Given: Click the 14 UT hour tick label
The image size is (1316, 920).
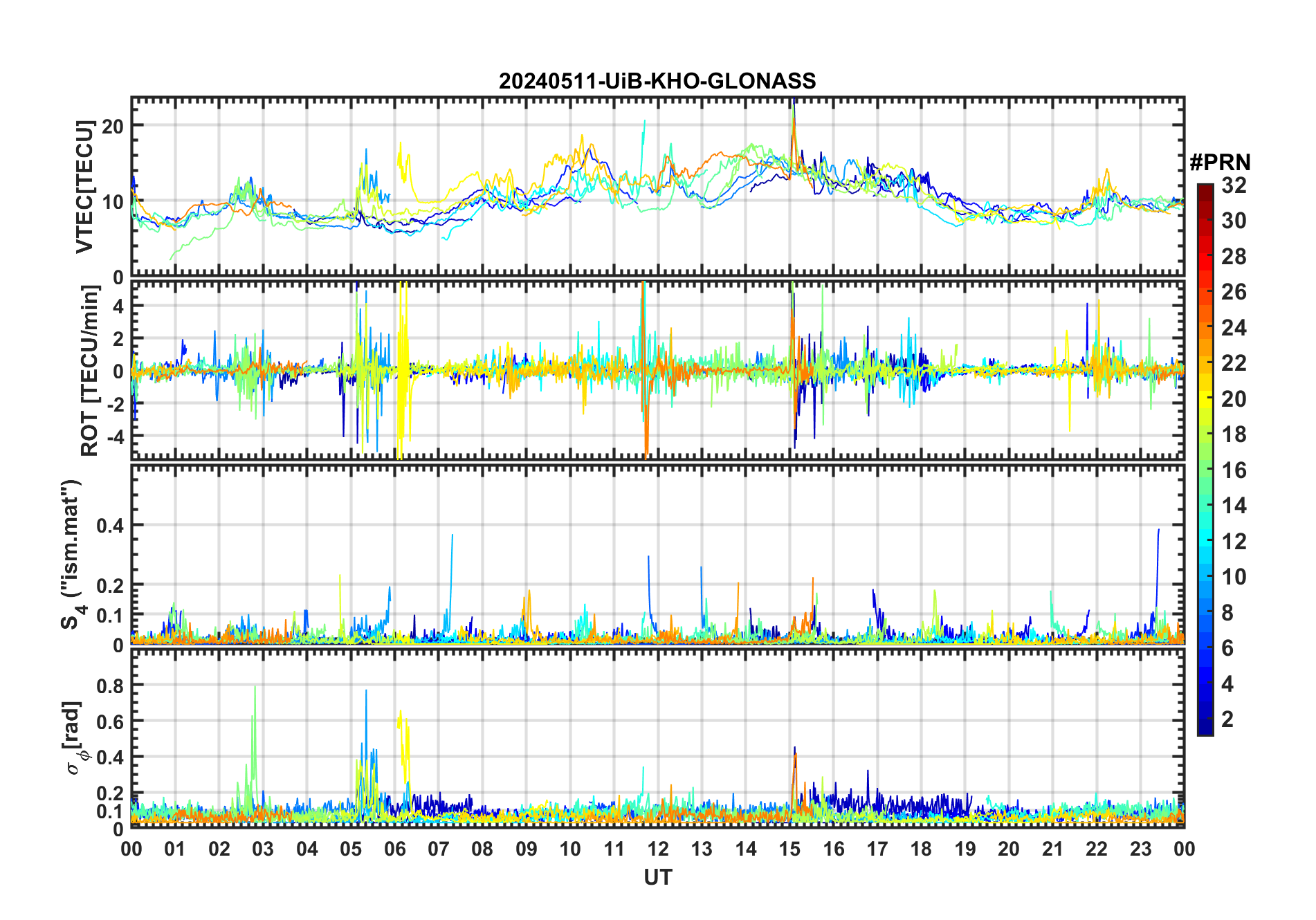Looking at the screenshot, I should point(746,849).
